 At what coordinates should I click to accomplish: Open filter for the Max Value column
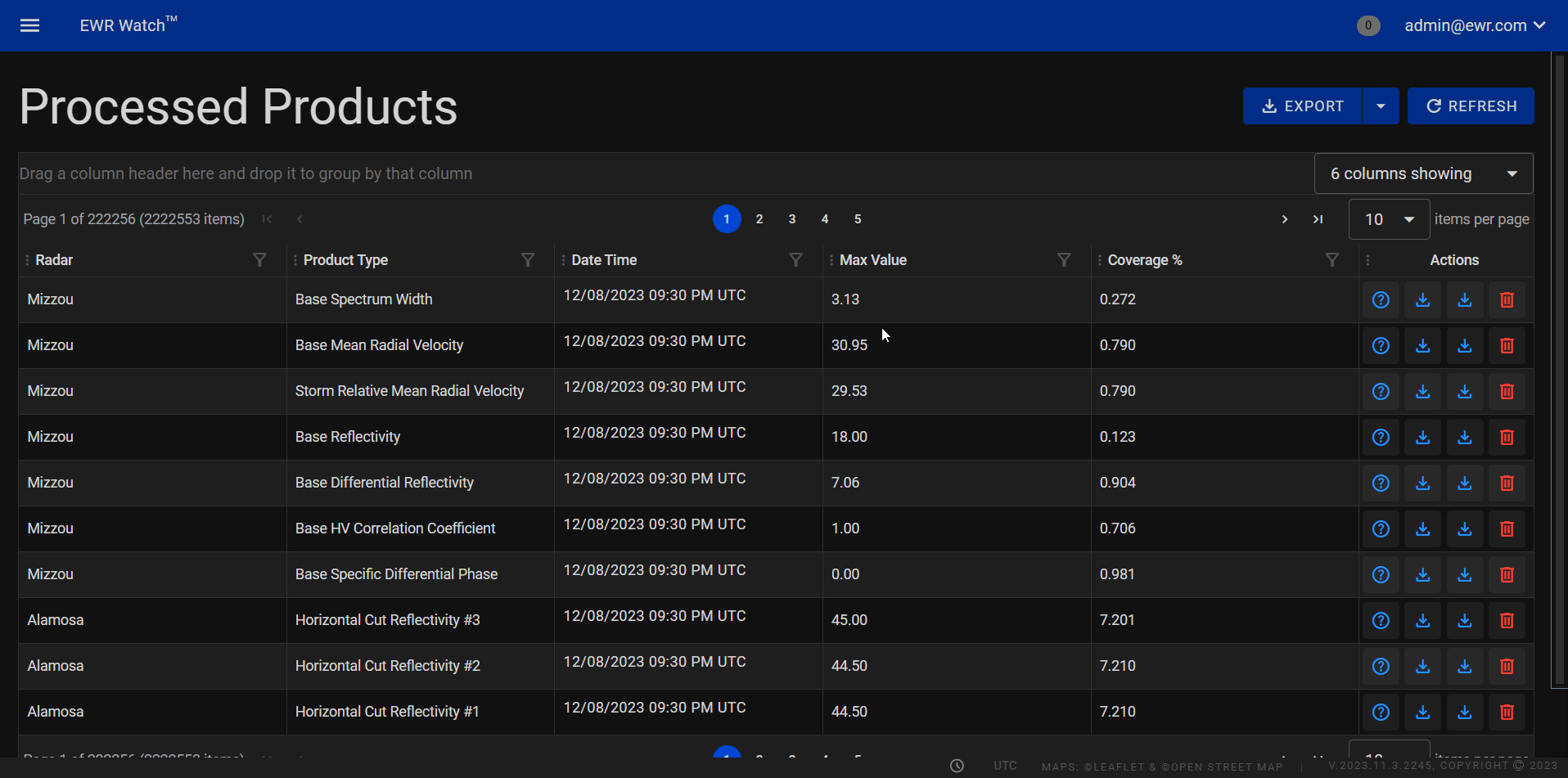pos(1064,260)
